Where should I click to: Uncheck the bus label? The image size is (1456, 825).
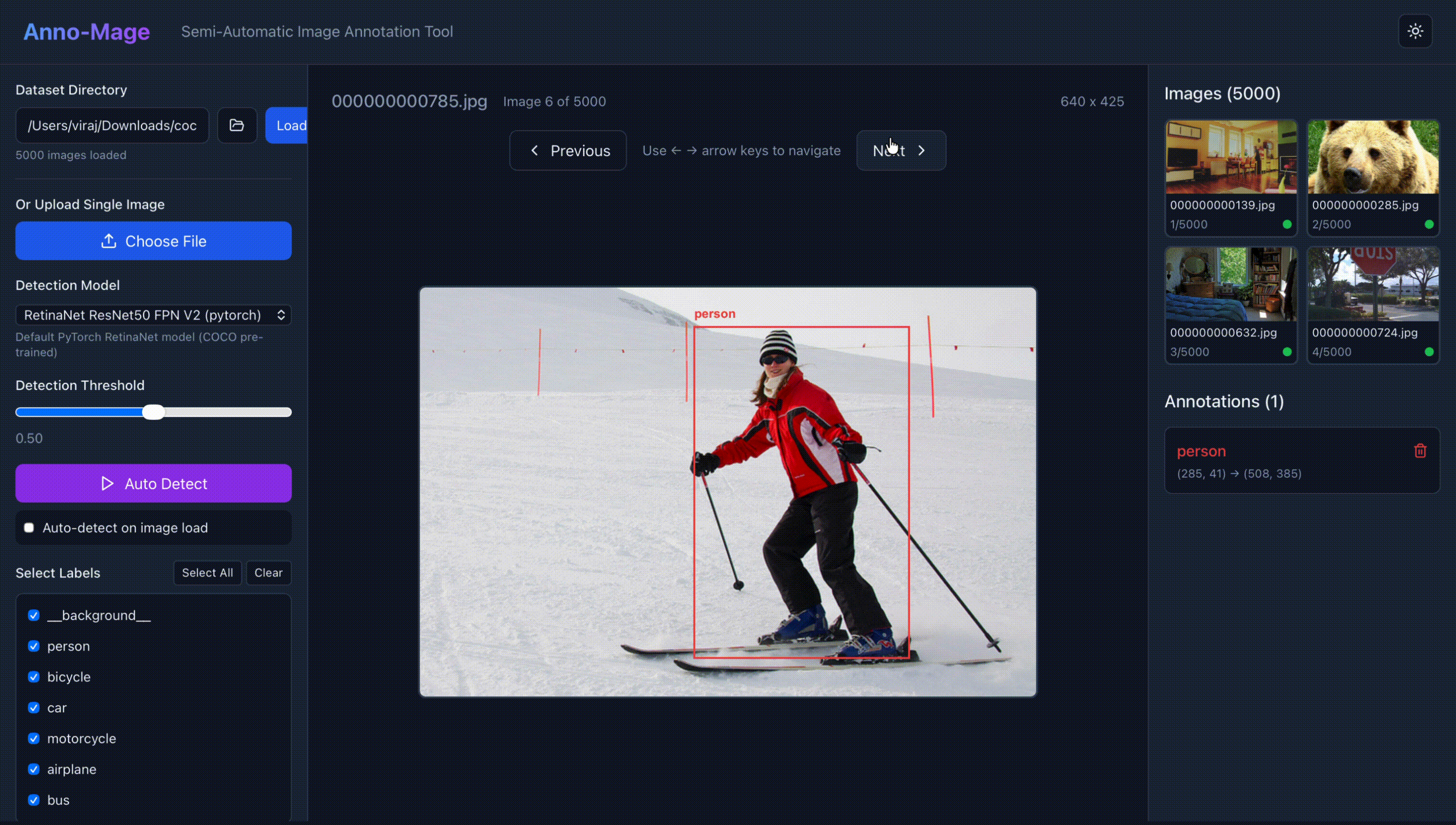tap(34, 800)
